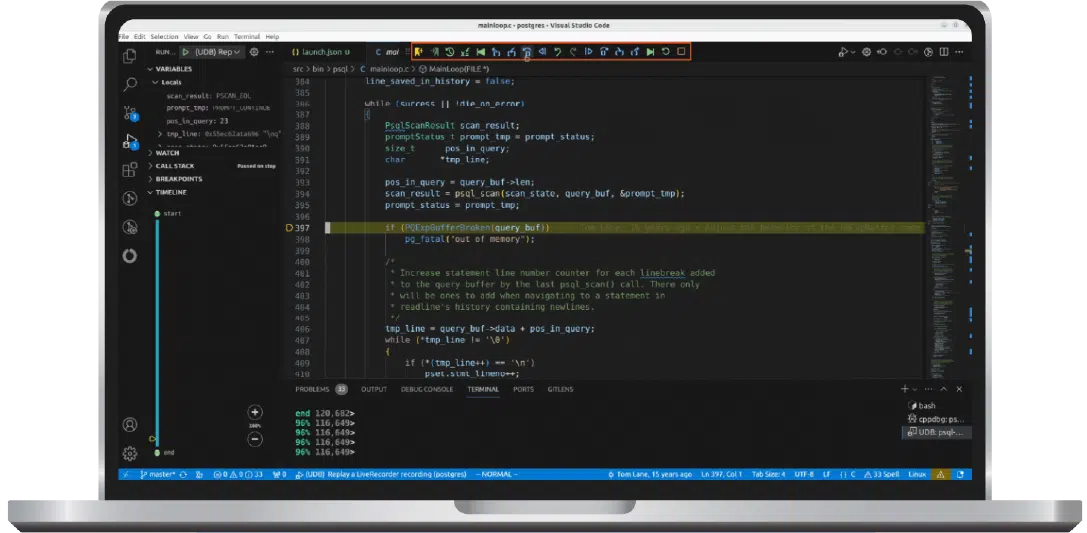The height and width of the screenshot is (533, 1087).
Task: Open the Source Control view
Action: (130, 113)
